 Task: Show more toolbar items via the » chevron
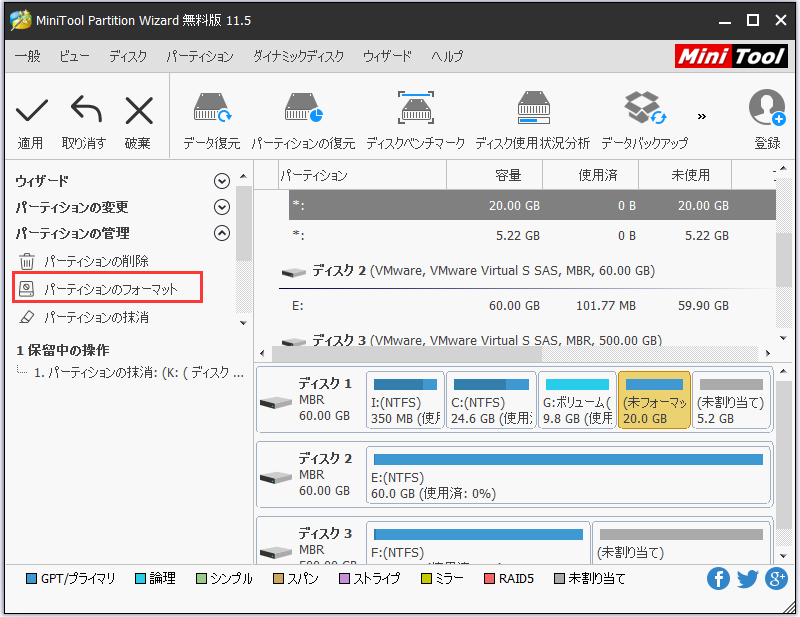point(702,117)
